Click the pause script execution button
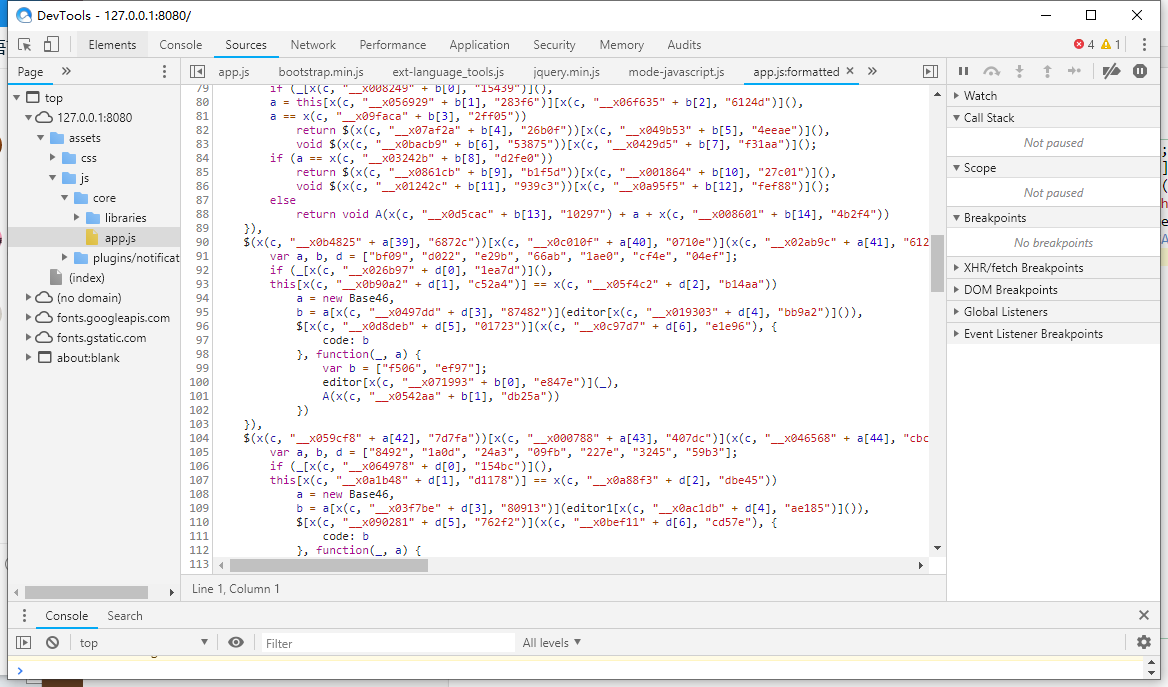Screen dimensions: 1168x687 [964, 71]
